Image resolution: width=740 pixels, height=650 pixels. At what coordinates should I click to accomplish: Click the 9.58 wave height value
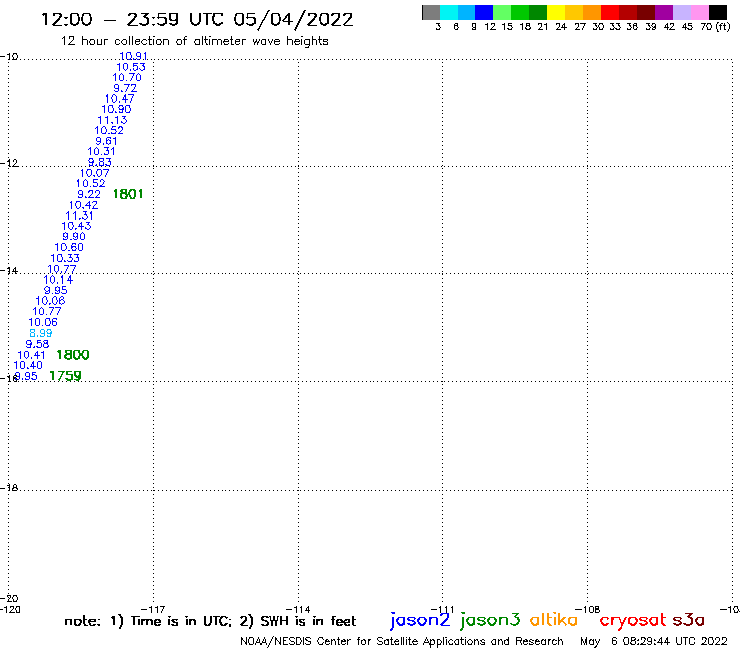pyautogui.click(x=37, y=344)
